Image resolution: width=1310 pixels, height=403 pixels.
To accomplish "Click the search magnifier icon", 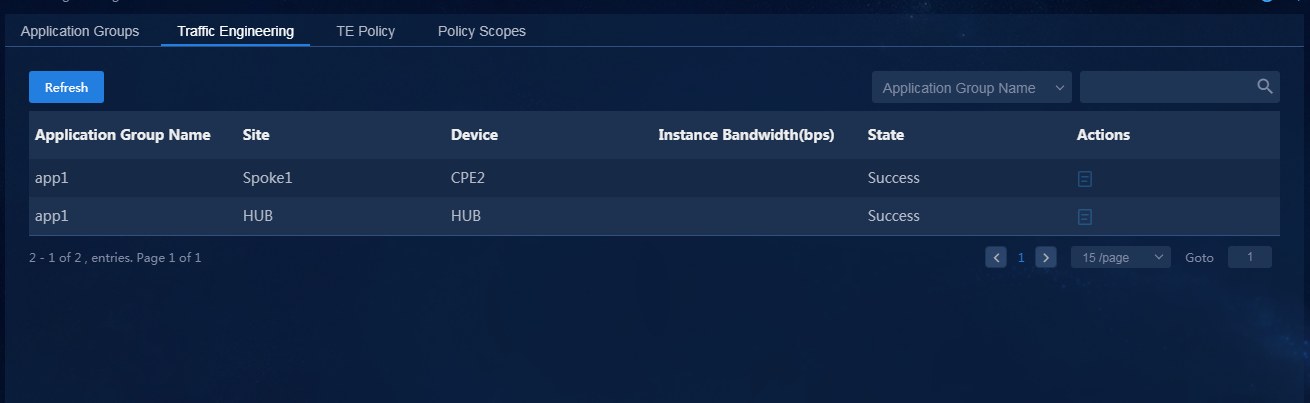I will [x=1265, y=86].
